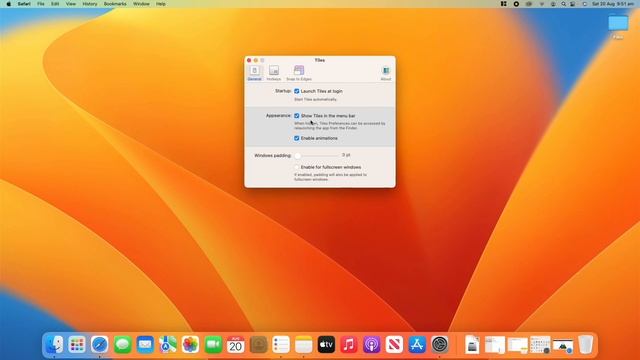Open Messages from the Dock
The width and height of the screenshot is (640, 360).
click(x=122, y=345)
